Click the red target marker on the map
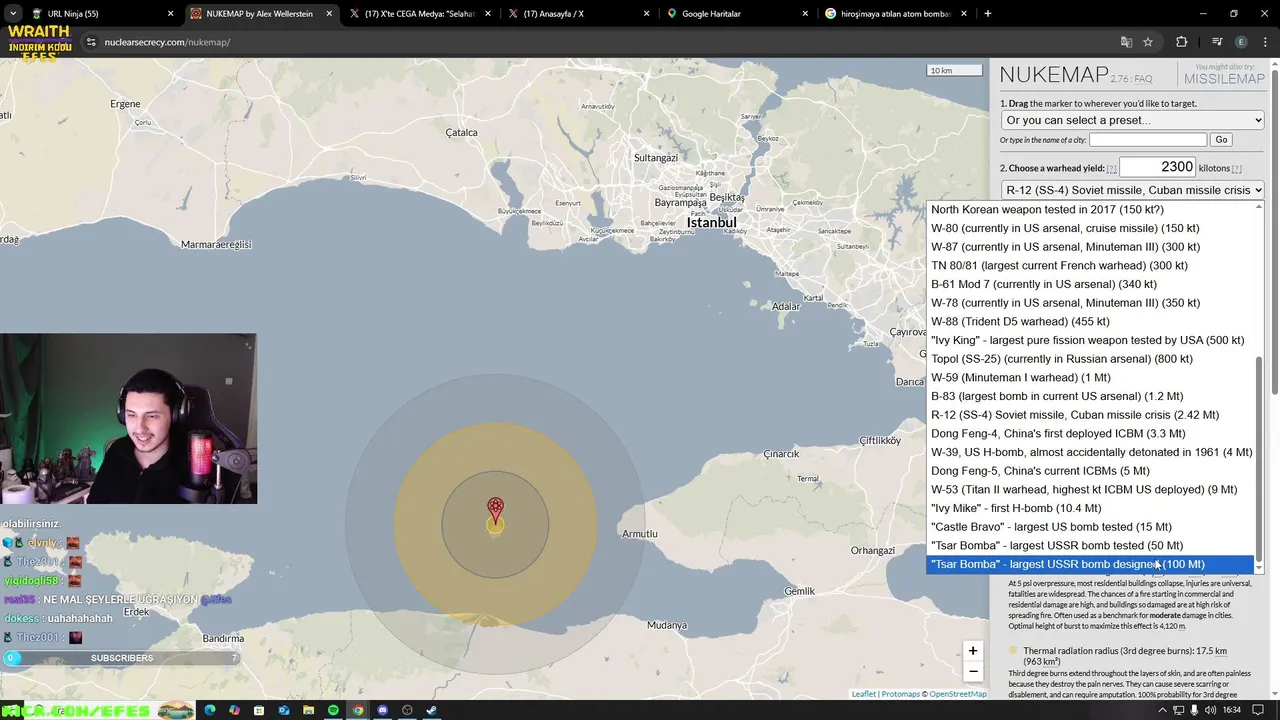 click(x=495, y=510)
